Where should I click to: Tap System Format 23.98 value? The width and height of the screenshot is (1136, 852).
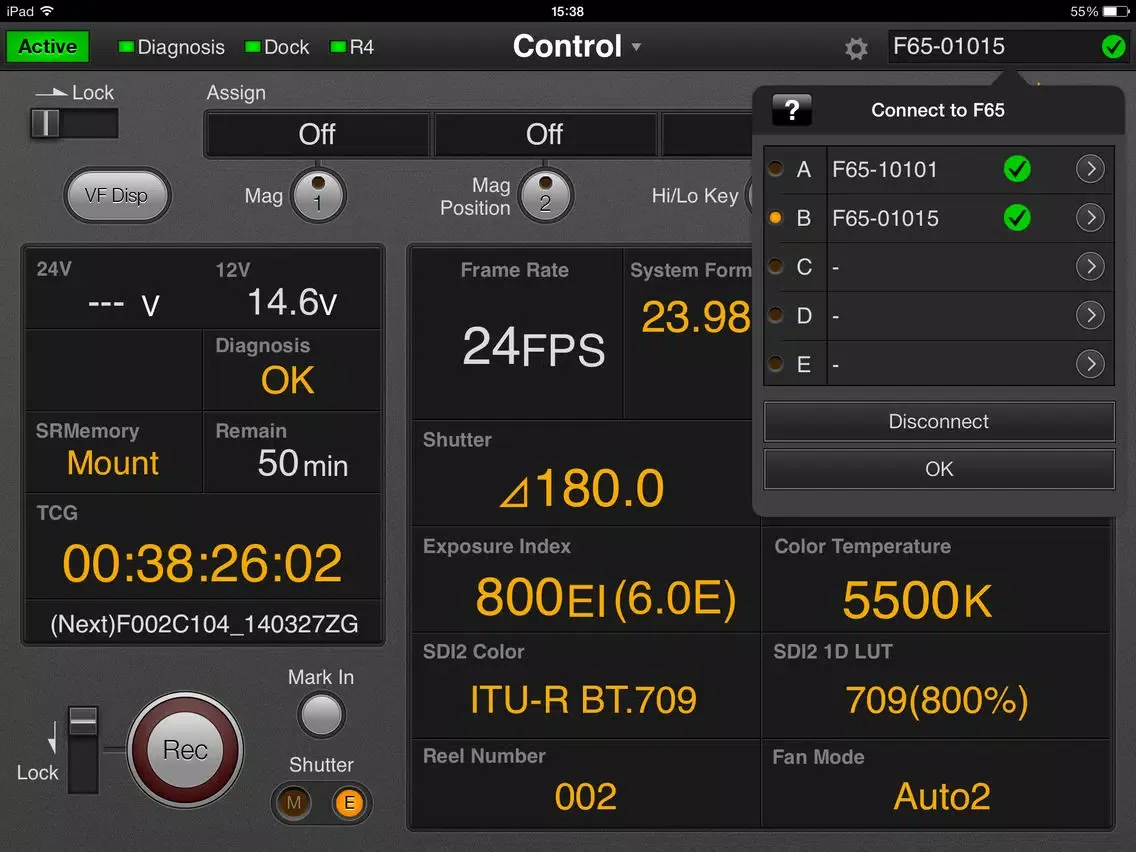coord(696,318)
